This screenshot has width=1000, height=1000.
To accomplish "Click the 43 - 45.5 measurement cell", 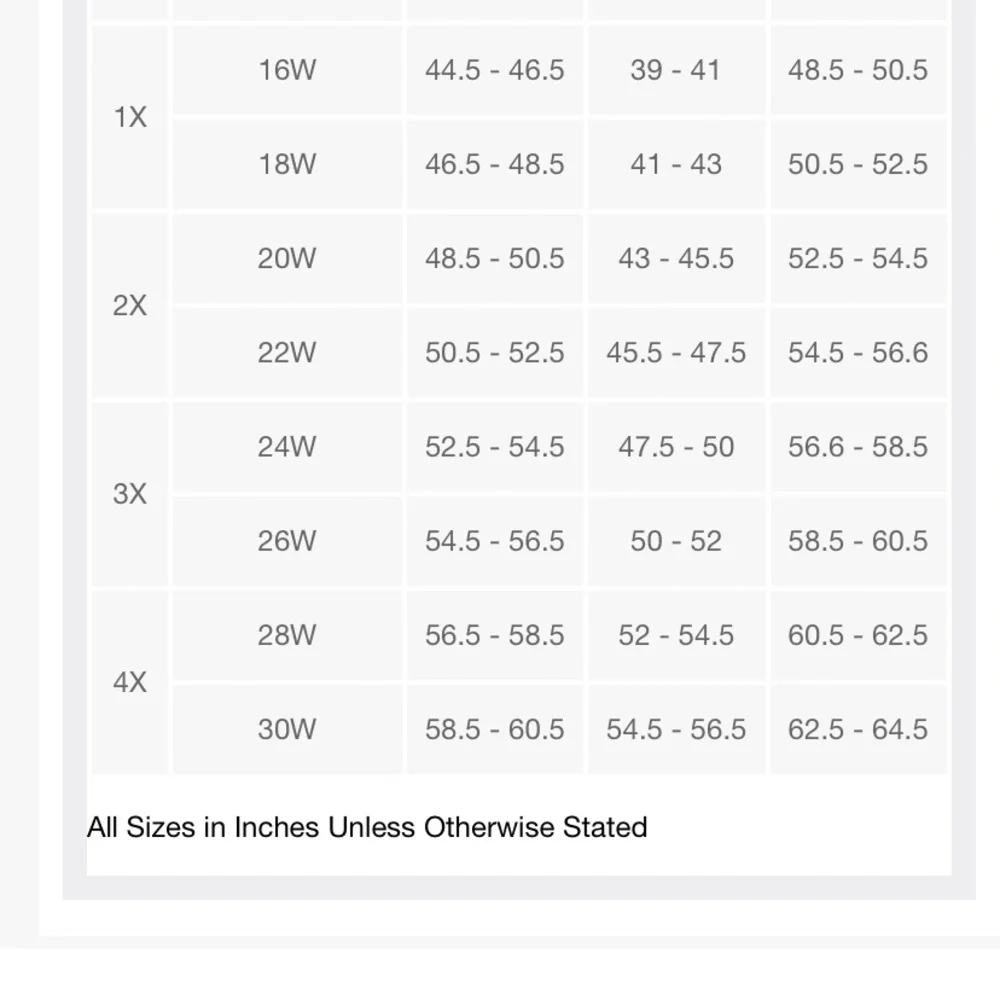I will (676, 258).
